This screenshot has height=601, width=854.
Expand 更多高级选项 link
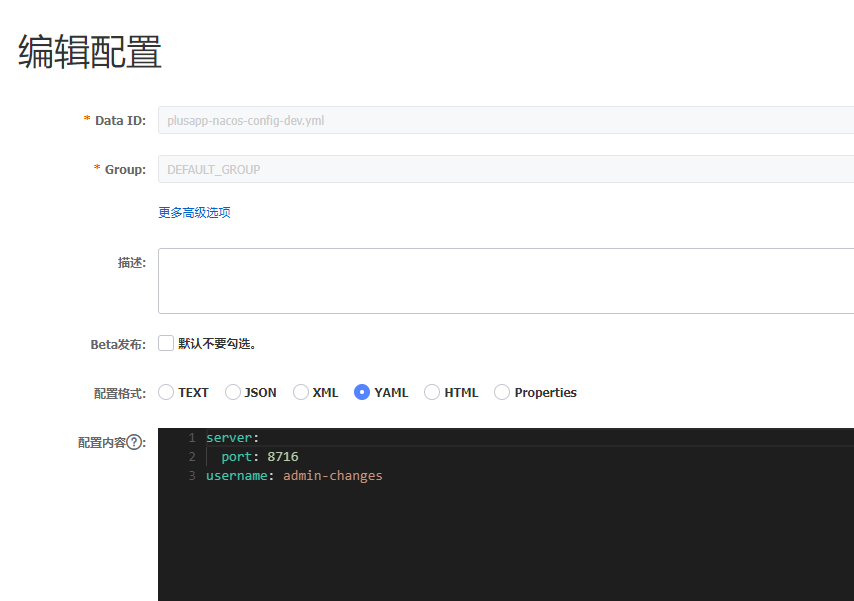pyautogui.click(x=194, y=213)
